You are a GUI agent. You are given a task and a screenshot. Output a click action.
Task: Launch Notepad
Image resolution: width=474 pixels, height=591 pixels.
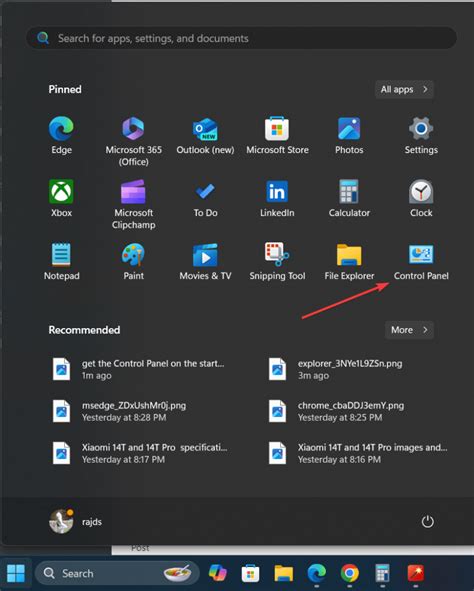point(61,261)
